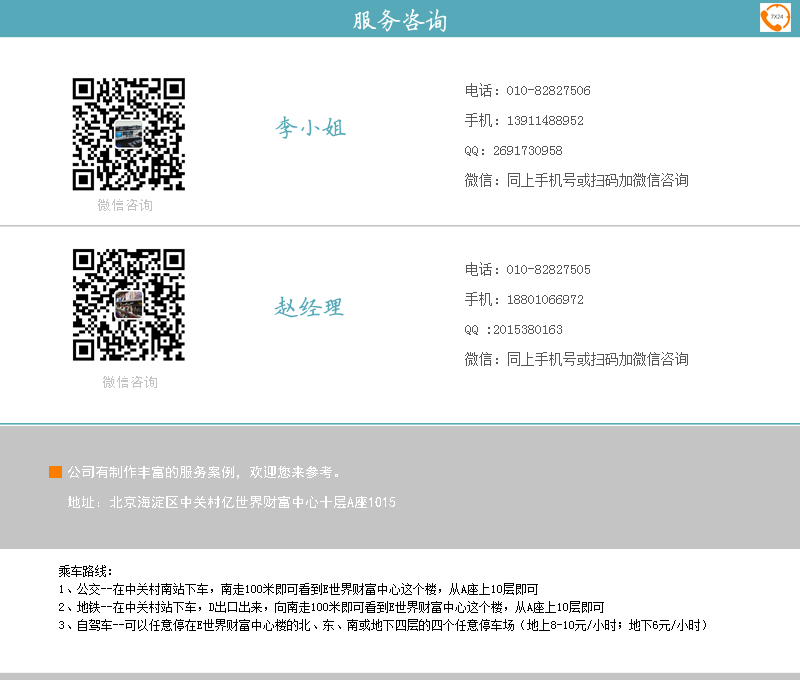Click the self-driving parking directions line
This screenshot has height=680, width=800.
click(x=383, y=625)
